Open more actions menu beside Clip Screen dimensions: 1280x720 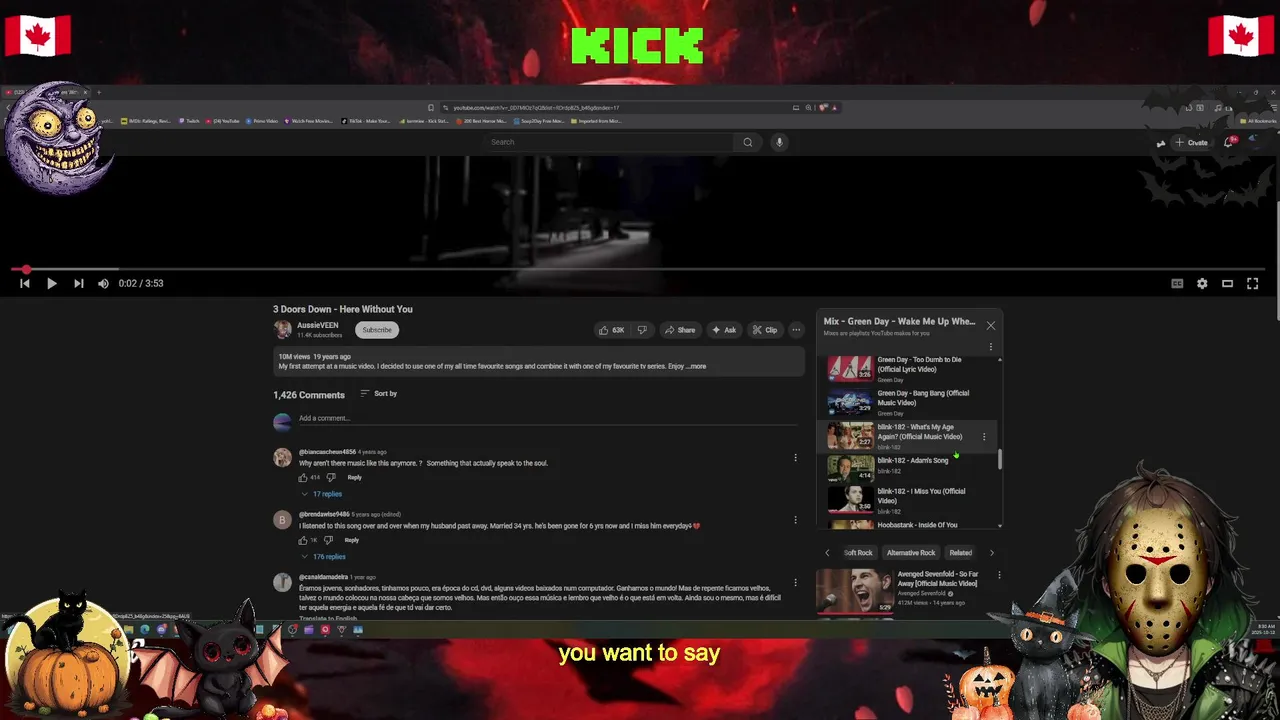pyautogui.click(x=796, y=330)
